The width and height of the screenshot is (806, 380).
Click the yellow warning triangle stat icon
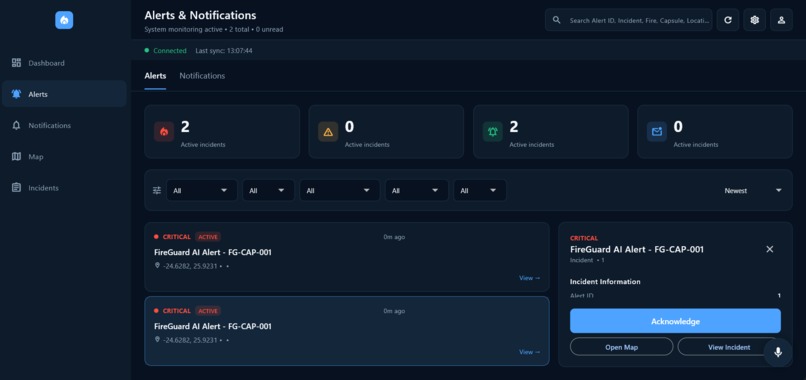328,132
